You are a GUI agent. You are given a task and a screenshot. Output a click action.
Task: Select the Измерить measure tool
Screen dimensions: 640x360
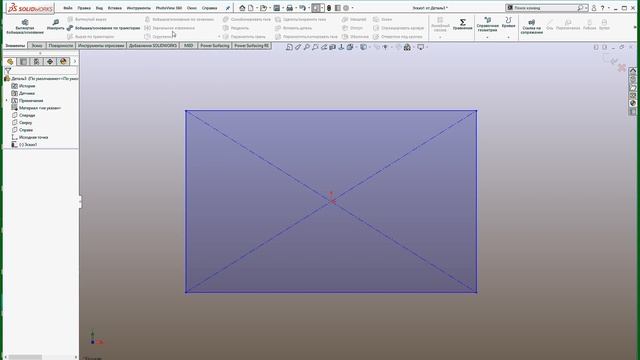56,25
